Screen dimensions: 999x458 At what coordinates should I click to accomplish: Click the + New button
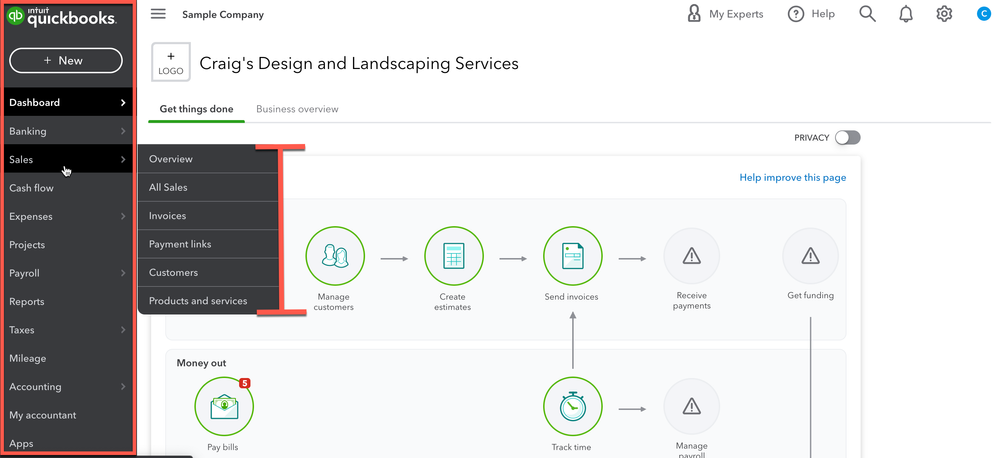66,60
